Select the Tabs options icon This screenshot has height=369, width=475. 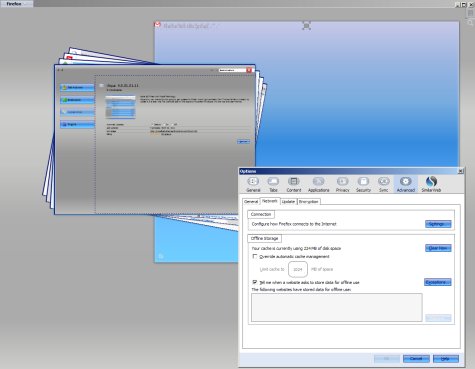pos(273,184)
